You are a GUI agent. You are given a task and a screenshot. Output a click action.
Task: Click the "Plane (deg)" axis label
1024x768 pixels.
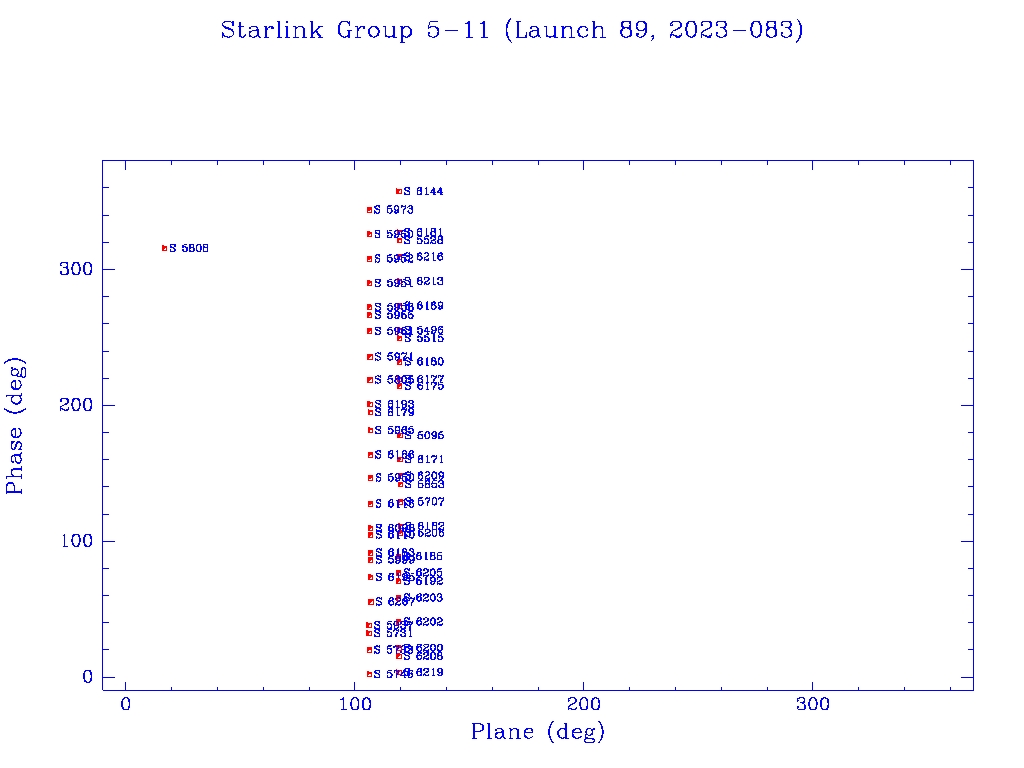[538, 731]
